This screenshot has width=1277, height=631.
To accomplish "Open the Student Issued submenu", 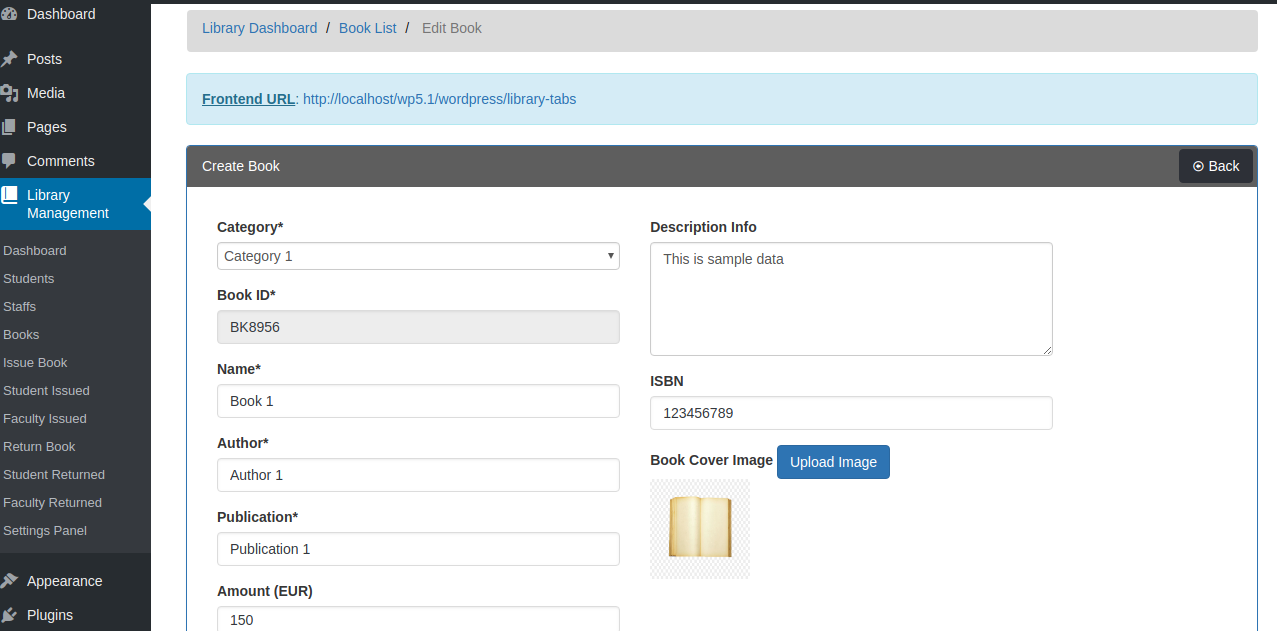I will 46,391.
